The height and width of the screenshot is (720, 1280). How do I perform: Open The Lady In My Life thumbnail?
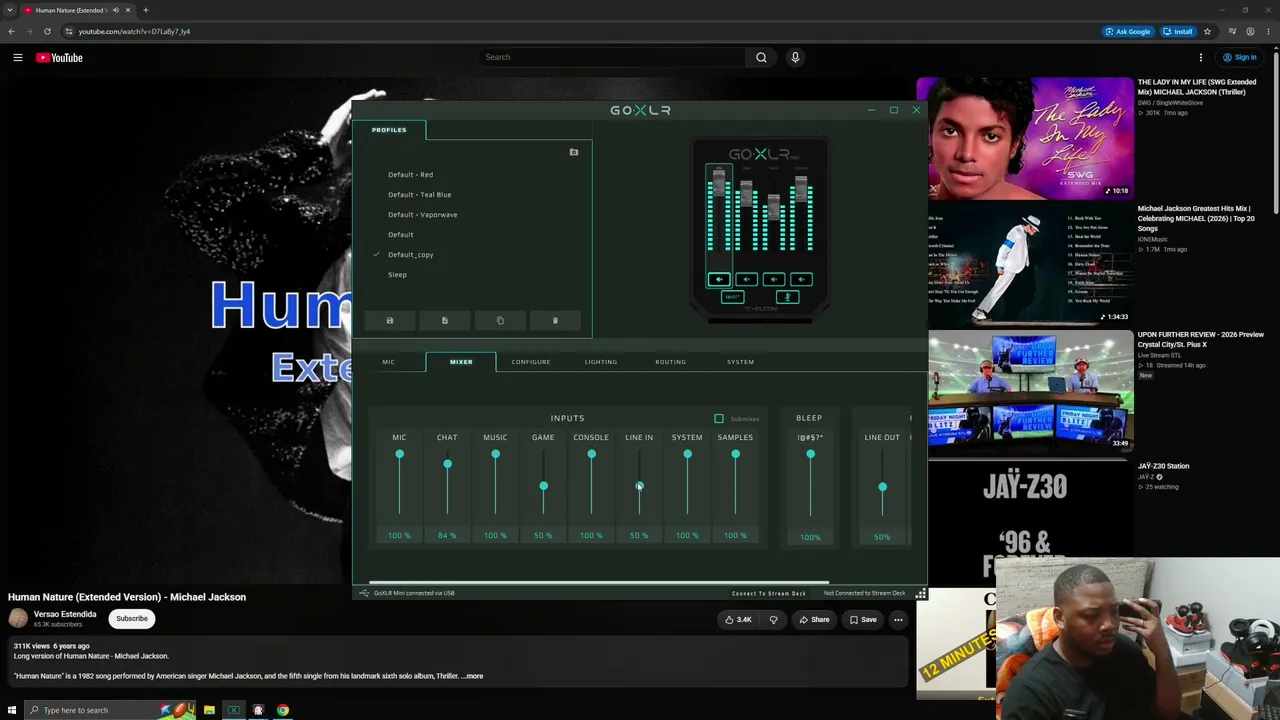click(x=1024, y=138)
